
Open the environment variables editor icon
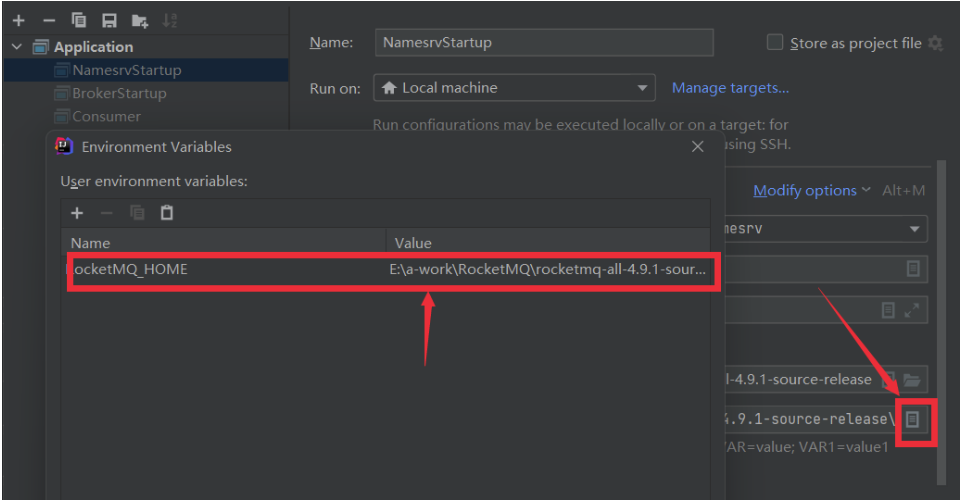click(x=912, y=419)
